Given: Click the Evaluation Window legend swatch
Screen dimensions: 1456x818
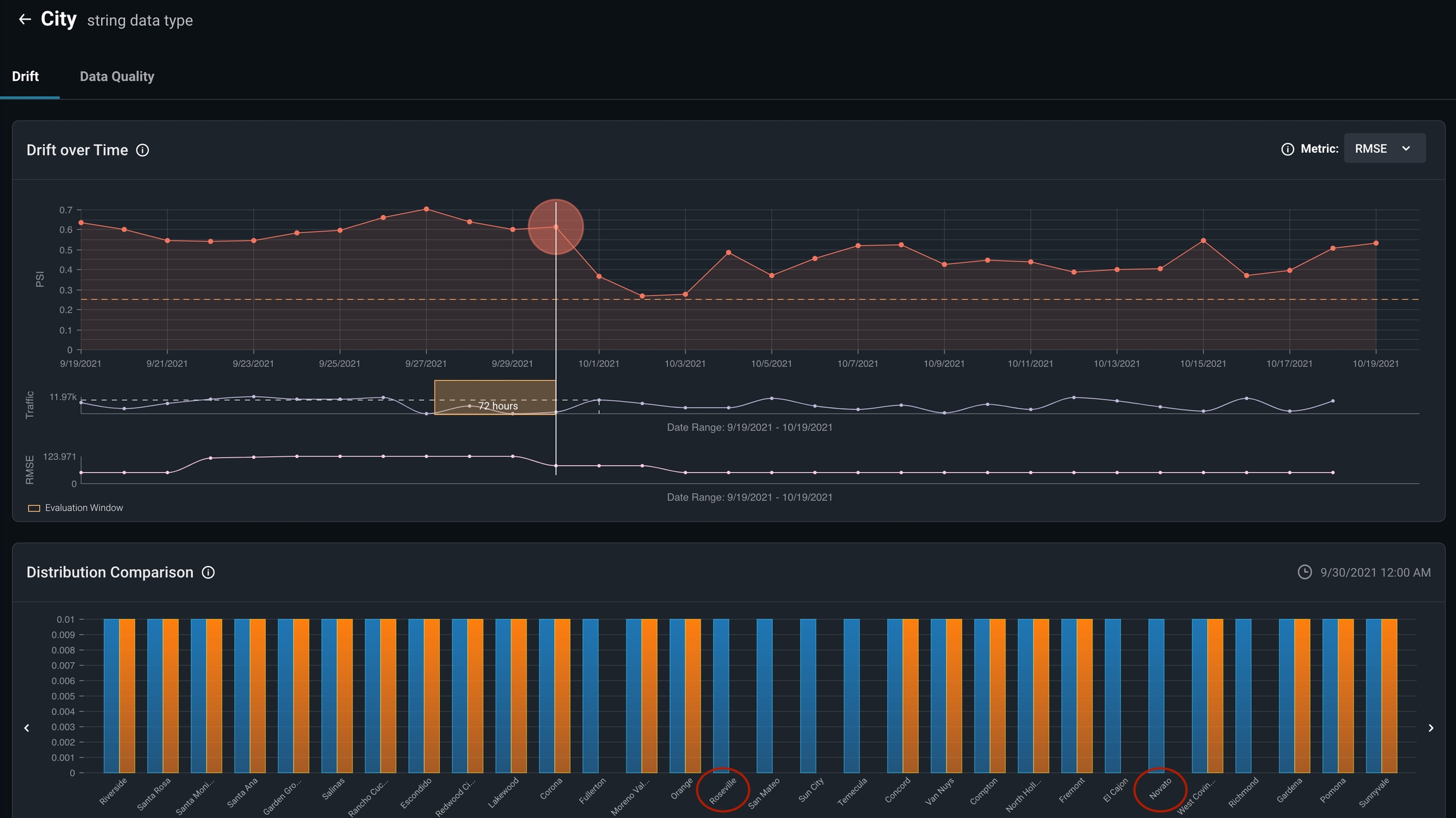Looking at the screenshot, I should [34, 508].
